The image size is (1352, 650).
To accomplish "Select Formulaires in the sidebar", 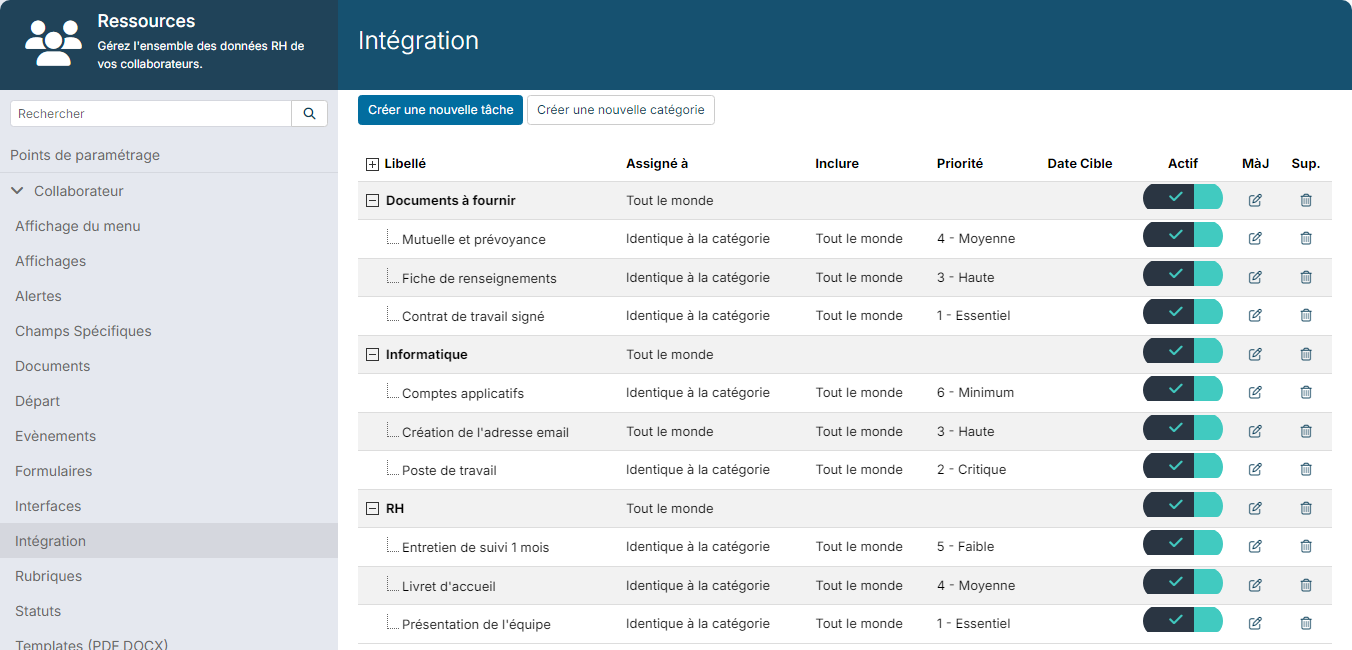I will 54,471.
